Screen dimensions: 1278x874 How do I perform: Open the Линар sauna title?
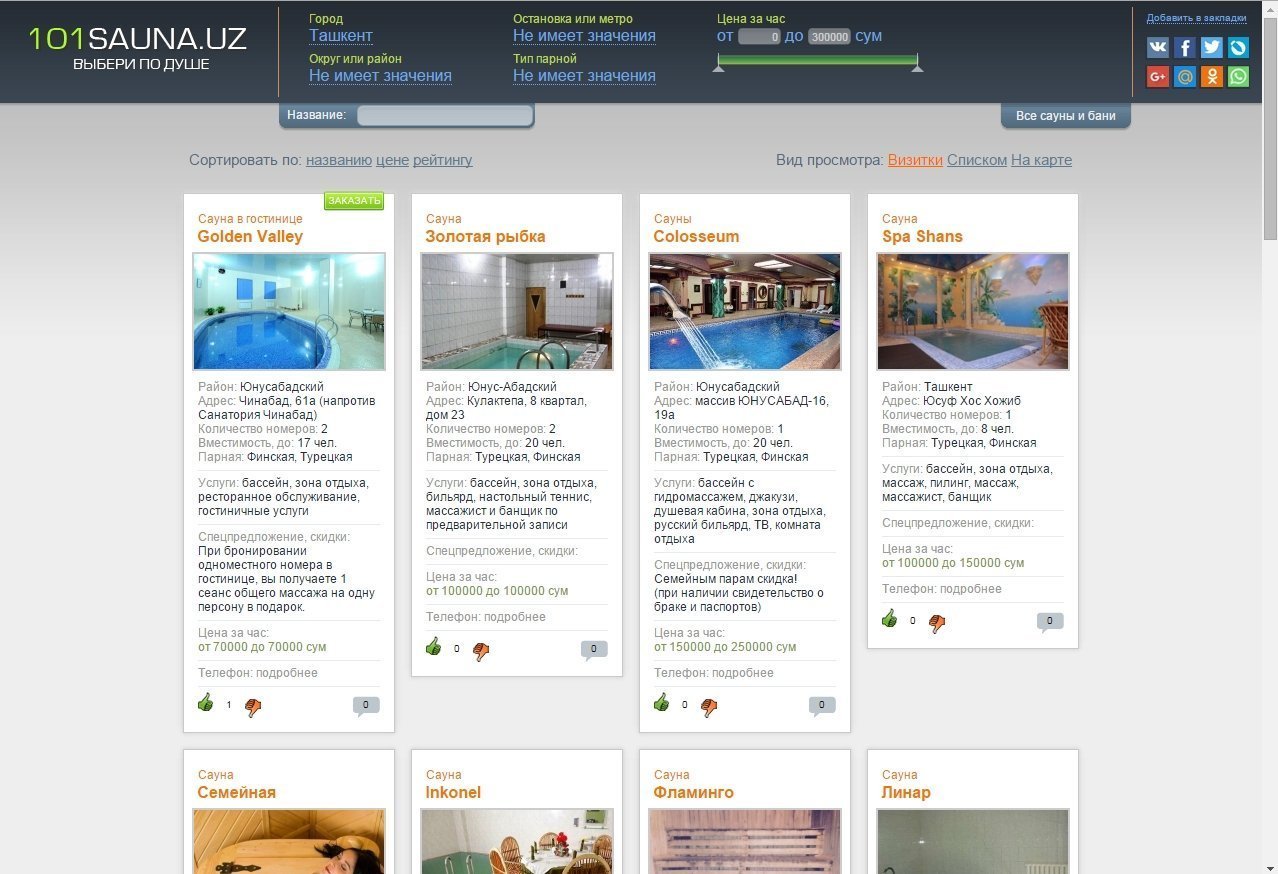tap(906, 793)
